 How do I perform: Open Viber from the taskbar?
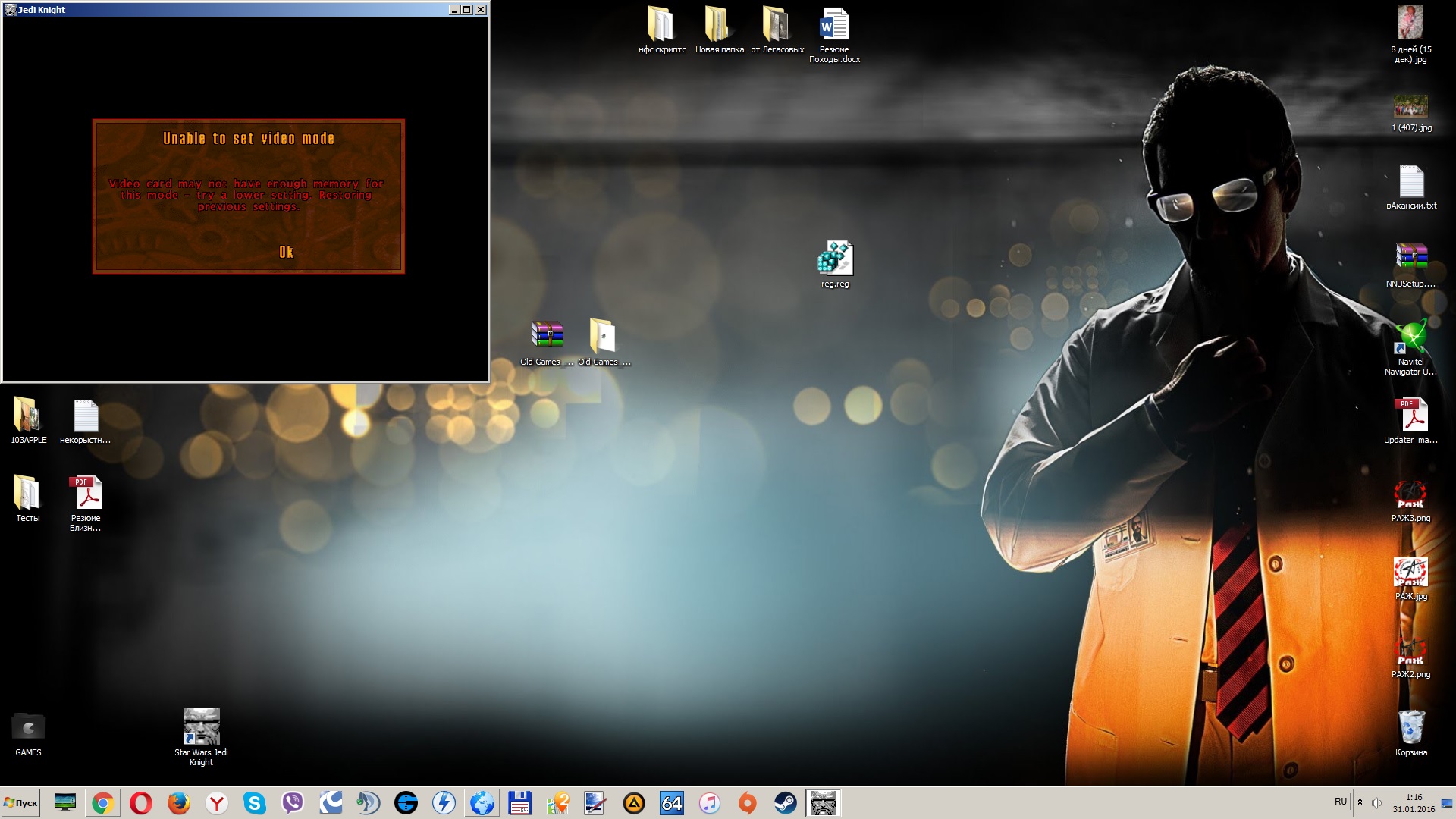tap(293, 803)
